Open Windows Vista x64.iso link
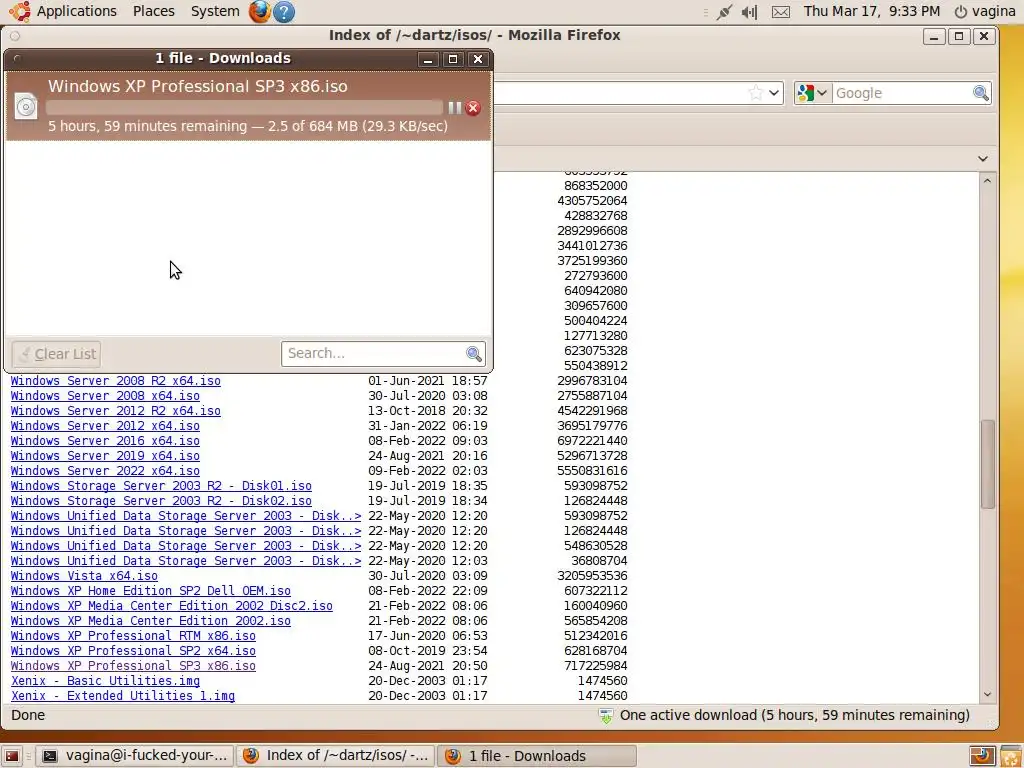This screenshot has width=1024, height=768. [84, 576]
